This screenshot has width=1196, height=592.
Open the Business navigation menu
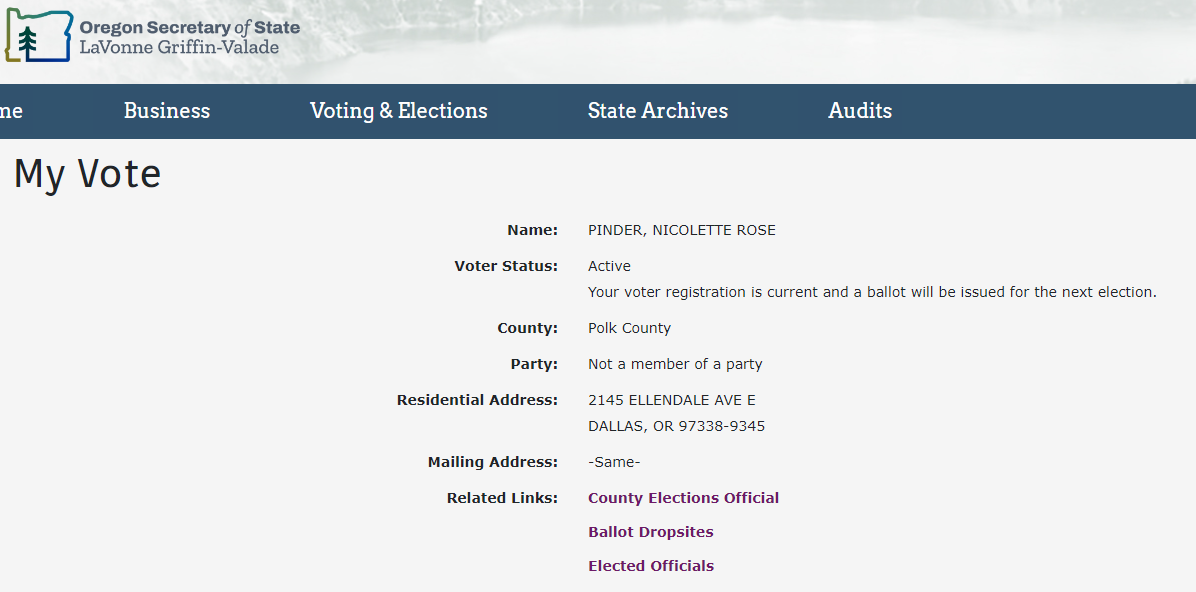tap(167, 111)
